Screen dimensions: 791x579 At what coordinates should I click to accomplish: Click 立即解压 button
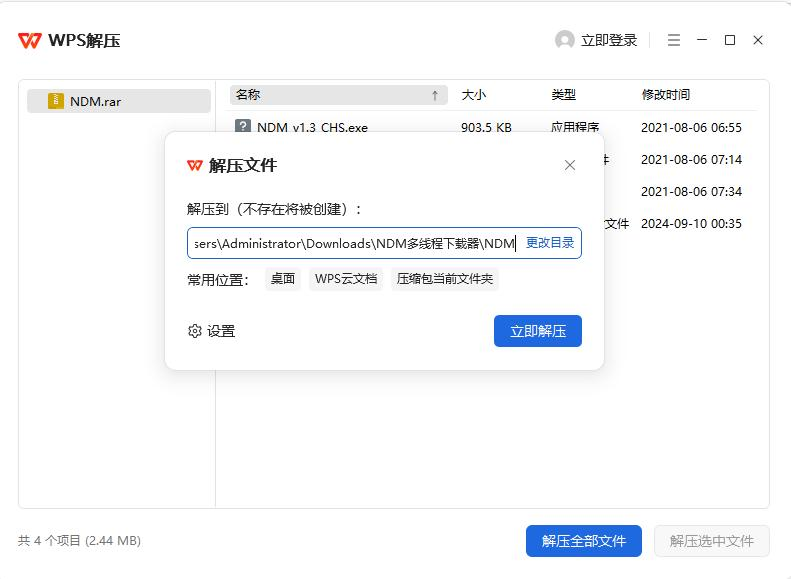(538, 331)
